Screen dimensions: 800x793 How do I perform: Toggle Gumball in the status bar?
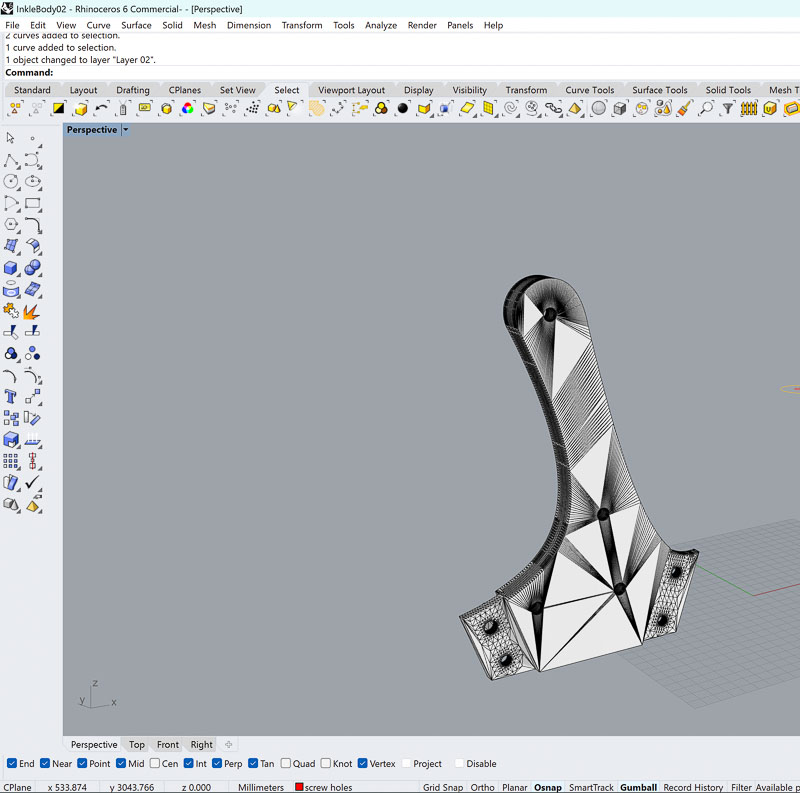[x=638, y=787]
